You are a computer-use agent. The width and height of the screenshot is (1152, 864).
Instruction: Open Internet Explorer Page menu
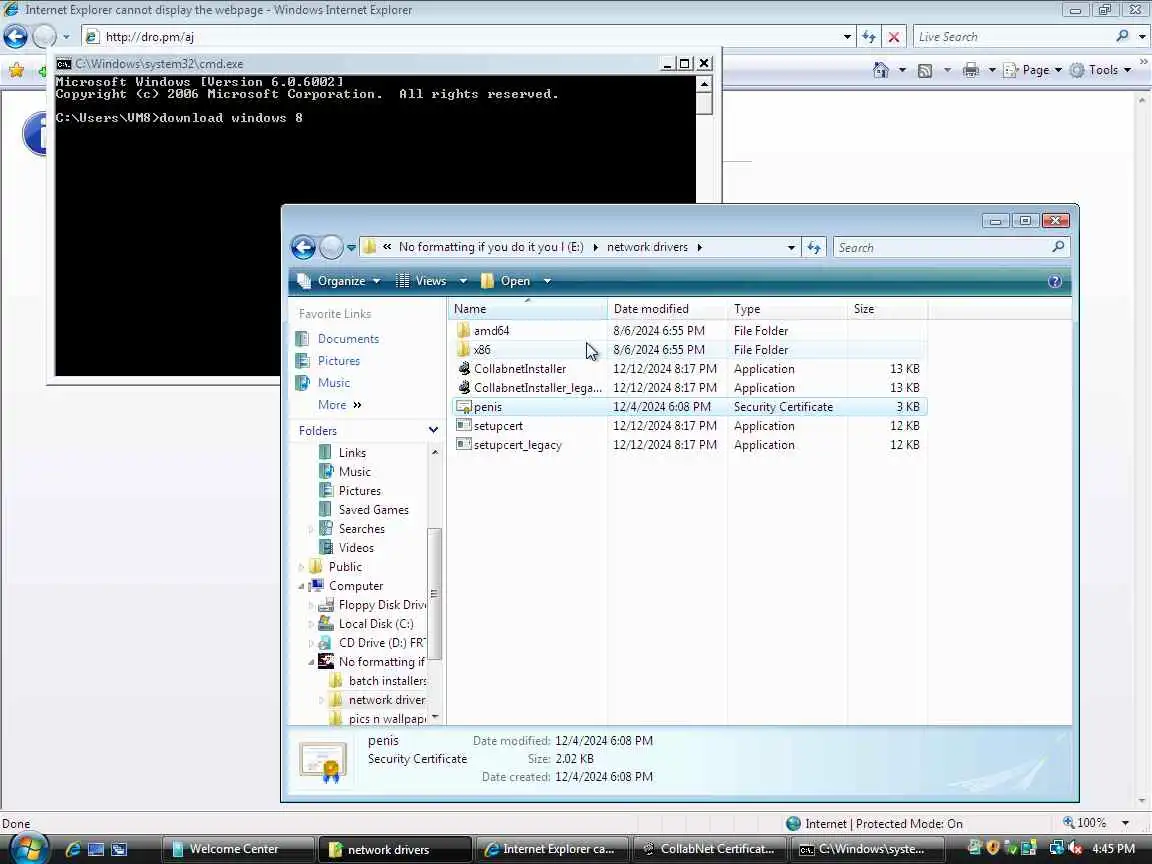point(1034,70)
